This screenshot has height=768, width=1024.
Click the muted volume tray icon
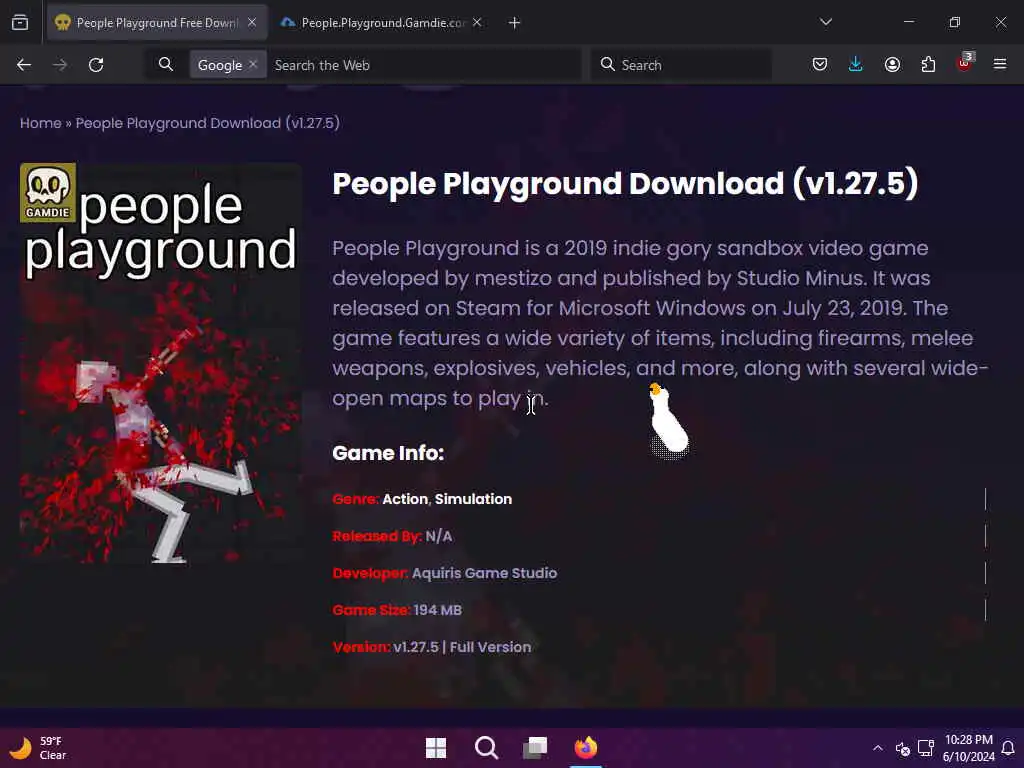point(903,748)
